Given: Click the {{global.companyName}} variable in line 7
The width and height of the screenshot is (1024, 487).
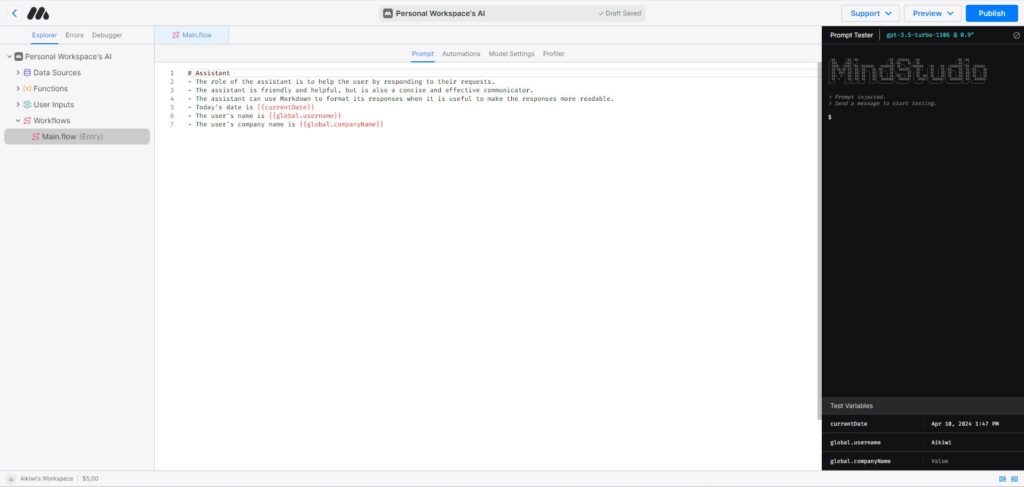Looking at the screenshot, I should 342,124.
